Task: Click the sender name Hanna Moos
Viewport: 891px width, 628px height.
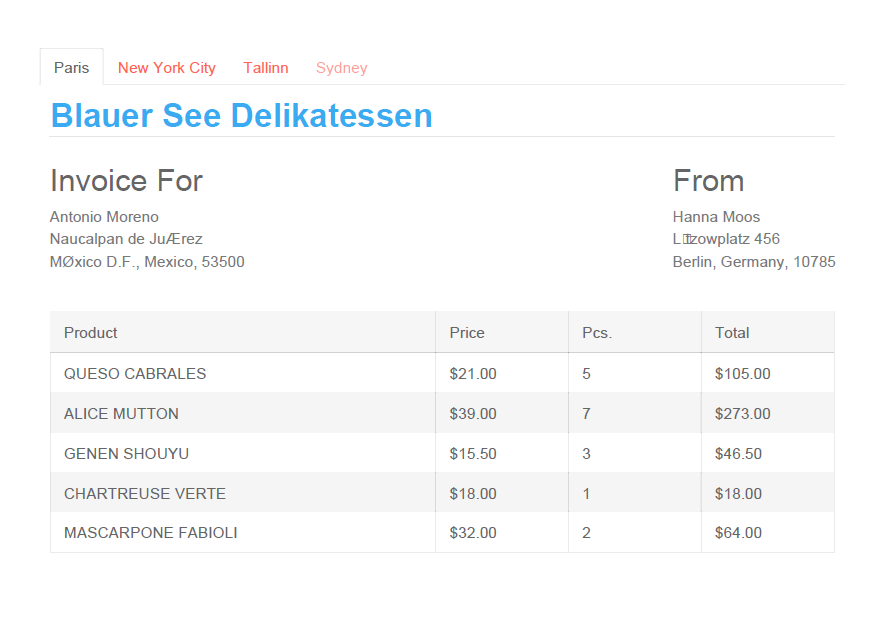Action: pyautogui.click(x=716, y=217)
